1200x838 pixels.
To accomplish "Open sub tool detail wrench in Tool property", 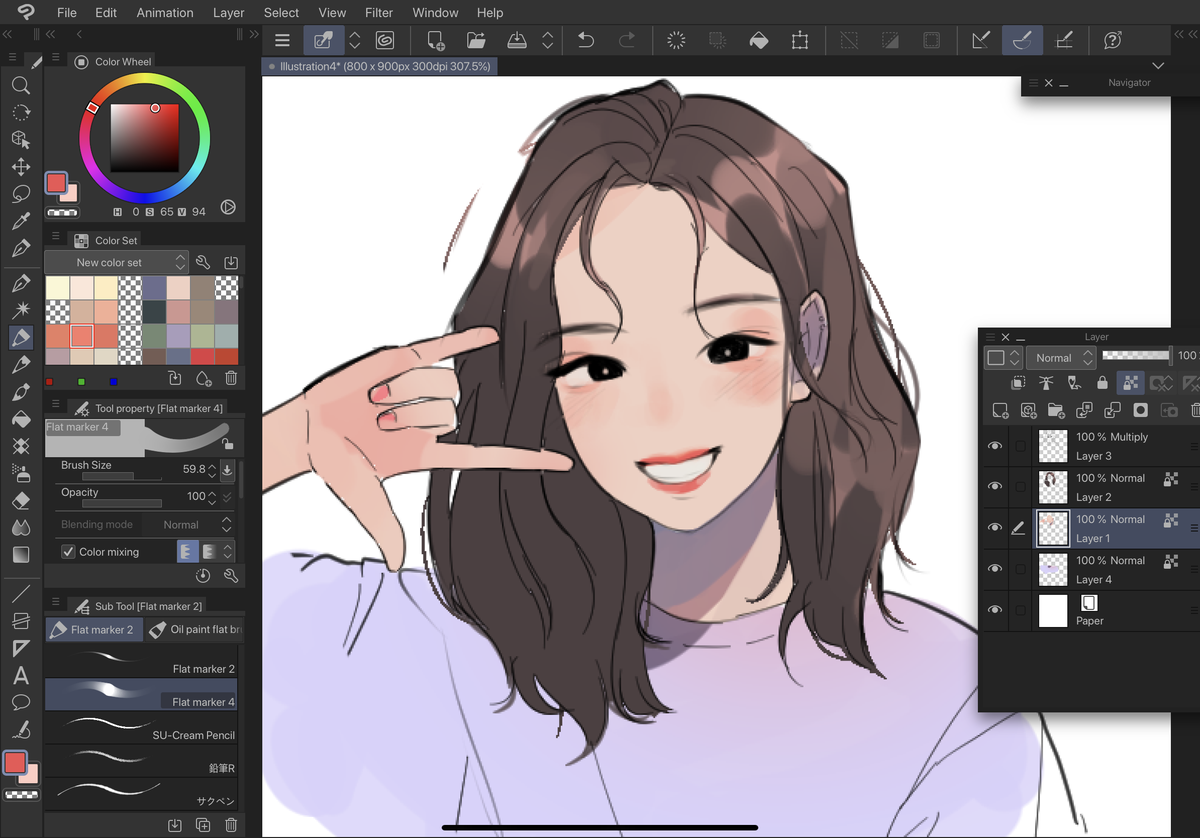I will coord(231,576).
